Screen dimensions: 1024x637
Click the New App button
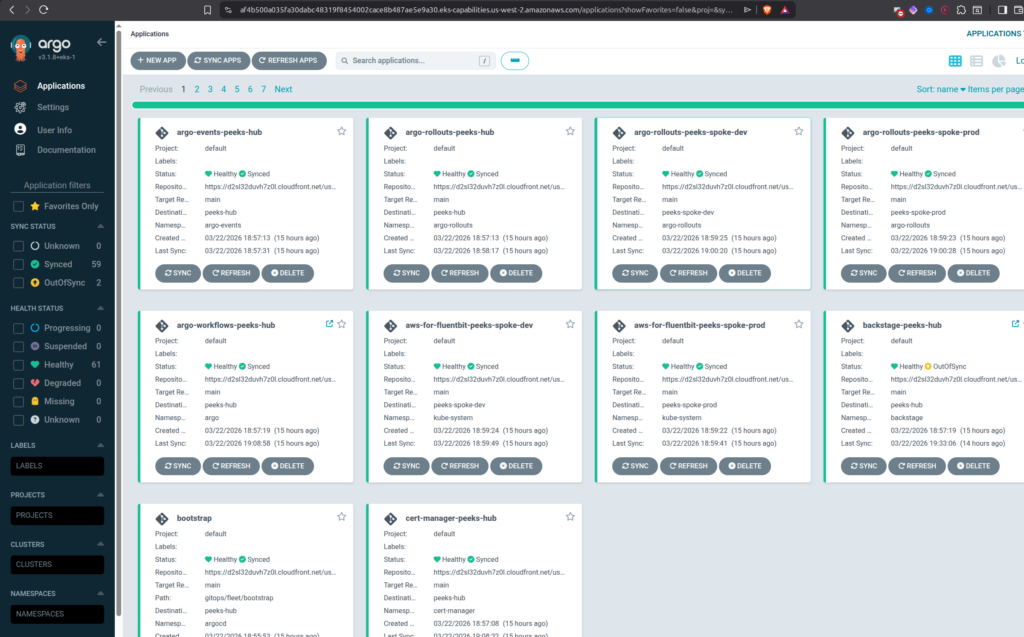[x=157, y=61]
